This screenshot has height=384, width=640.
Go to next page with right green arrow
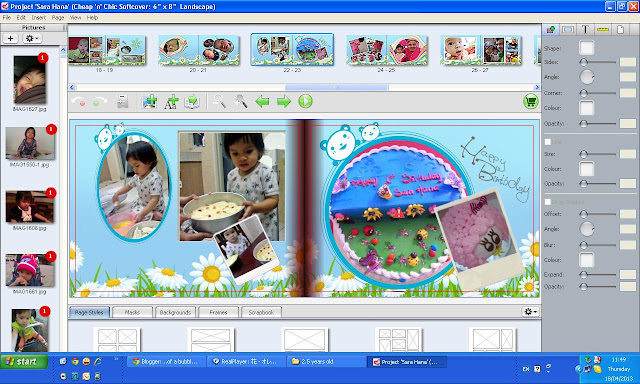[x=284, y=101]
